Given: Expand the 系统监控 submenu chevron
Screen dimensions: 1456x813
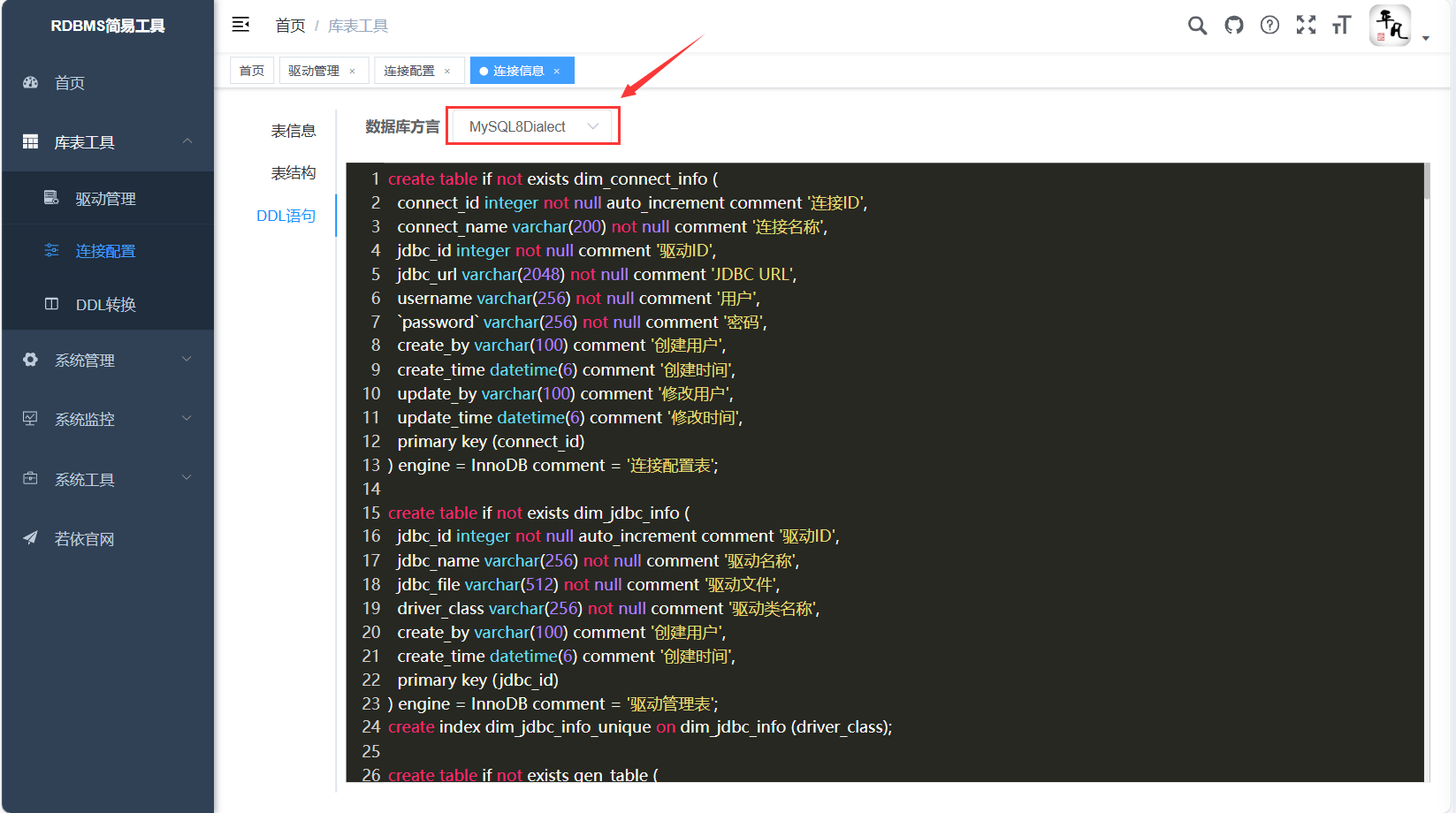Looking at the screenshot, I should (187, 418).
